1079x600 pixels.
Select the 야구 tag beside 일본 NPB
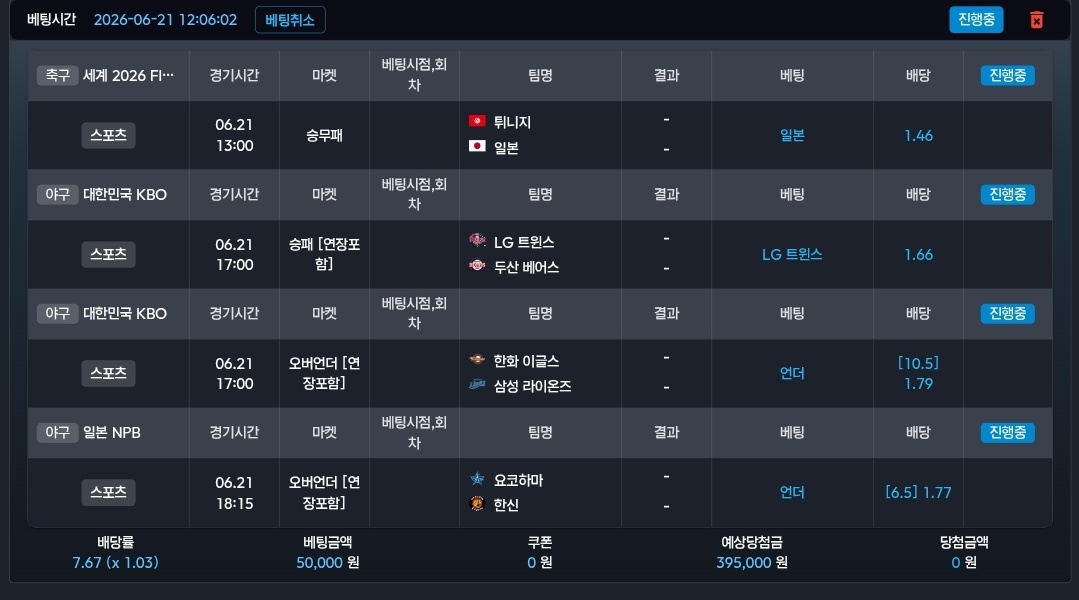pos(57,432)
